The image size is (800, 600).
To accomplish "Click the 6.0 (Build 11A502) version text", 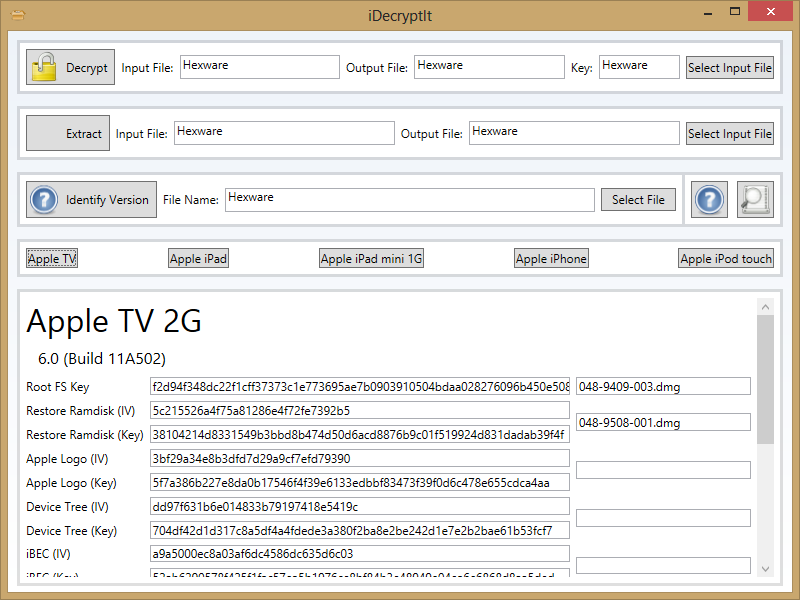I will coord(102,359).
